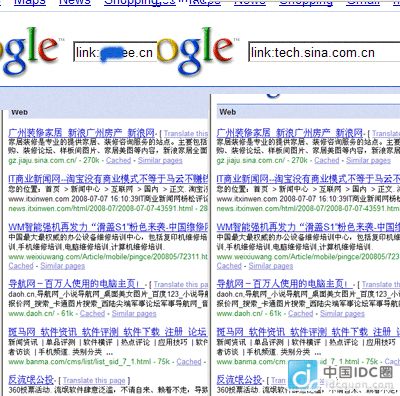Open the right IT商业新闻网 淘宝 result title
The height and width of the screenshot is (396, 400).
[308, 179]
